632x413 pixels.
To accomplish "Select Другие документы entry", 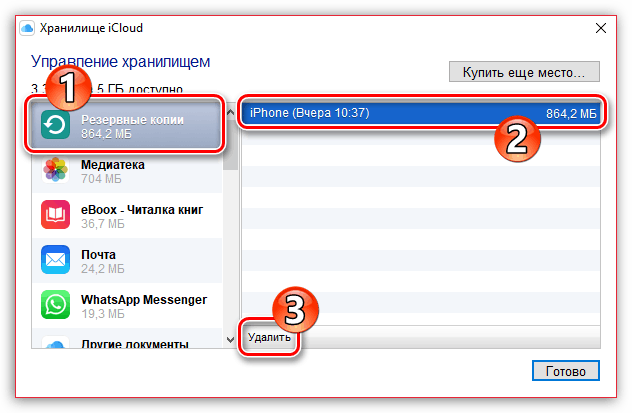I will 127,339.
